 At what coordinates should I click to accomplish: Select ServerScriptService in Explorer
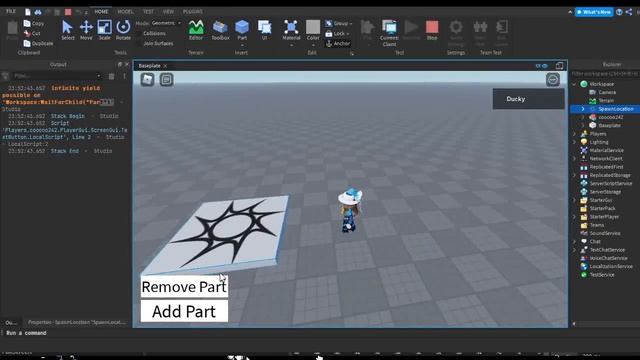point(611,184)
